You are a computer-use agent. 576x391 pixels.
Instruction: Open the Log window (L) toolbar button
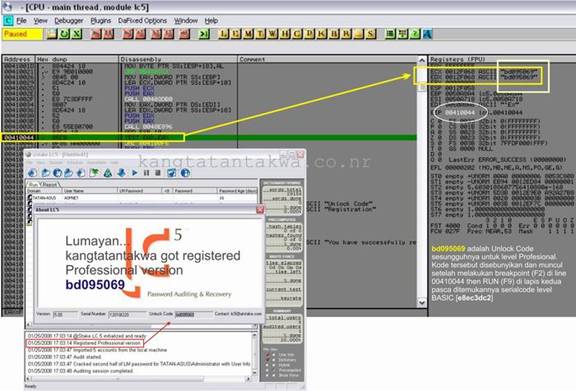223,34
